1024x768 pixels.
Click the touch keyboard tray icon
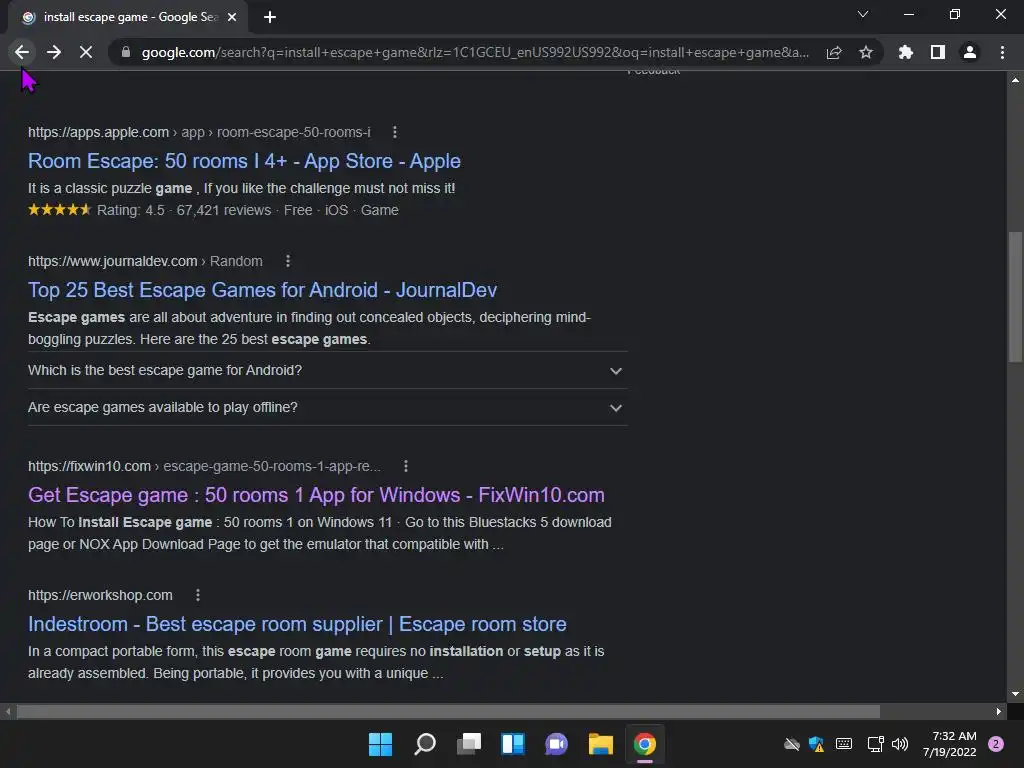pos(844,744)
